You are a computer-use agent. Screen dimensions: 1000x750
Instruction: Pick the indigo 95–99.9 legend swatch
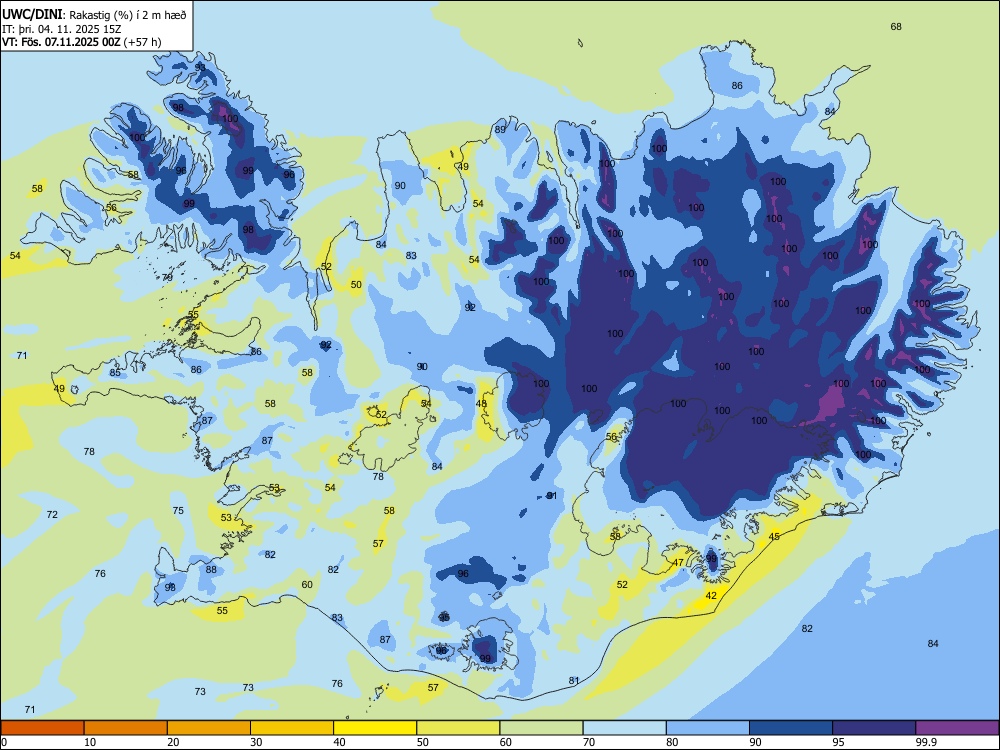(x=874, y=728)
